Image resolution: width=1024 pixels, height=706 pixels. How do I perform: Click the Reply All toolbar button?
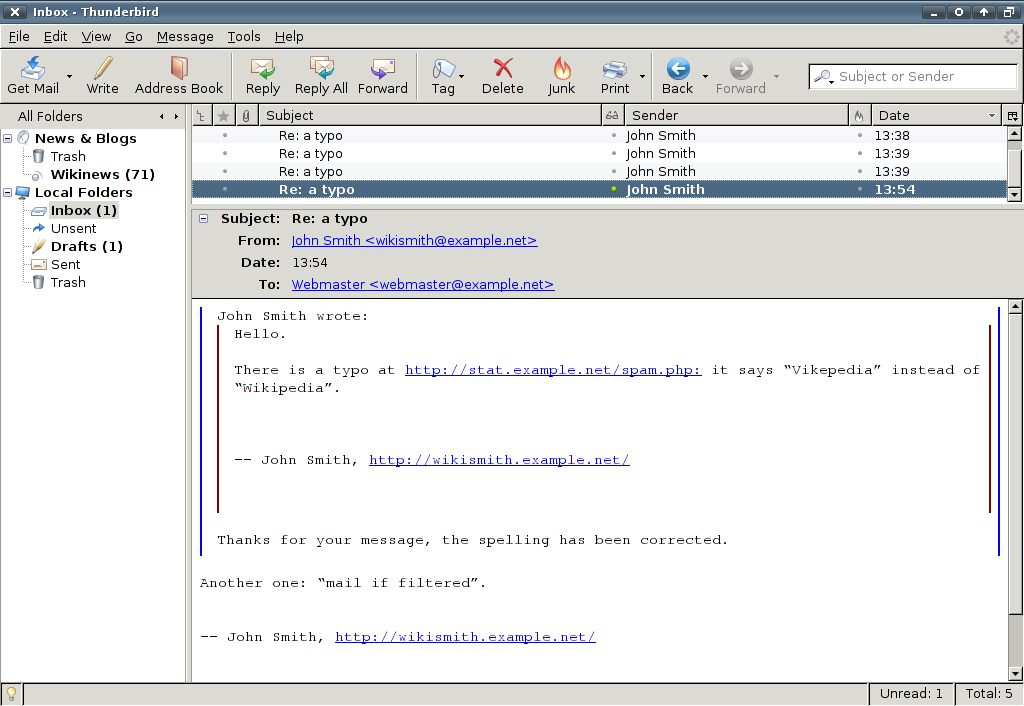point(321,75)
